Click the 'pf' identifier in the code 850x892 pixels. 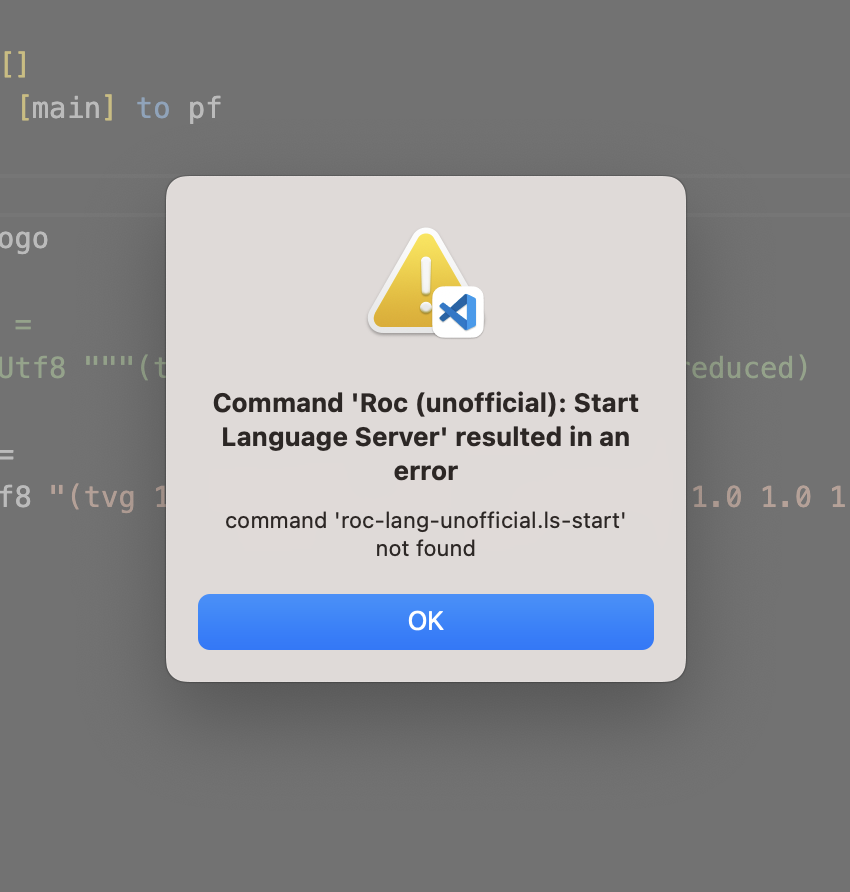point(205,109)
